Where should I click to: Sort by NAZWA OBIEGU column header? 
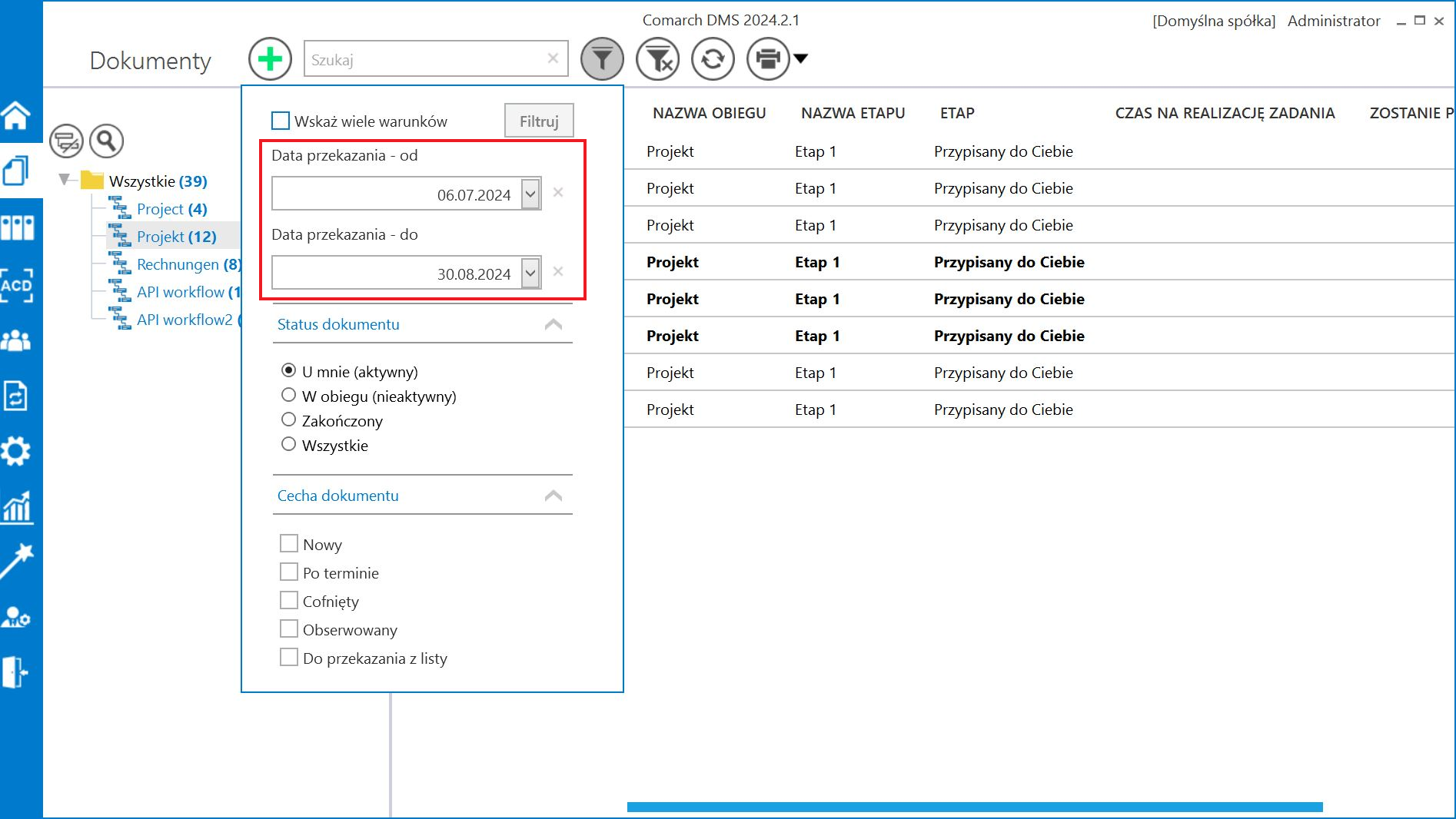point(709,113)
